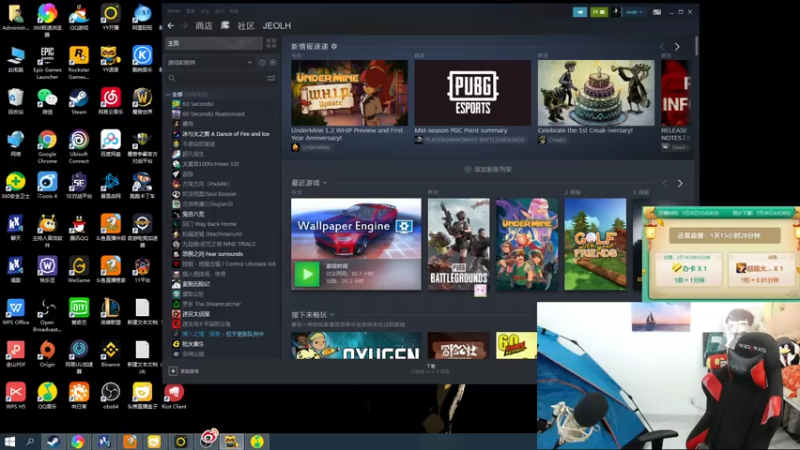
Task: Open Celebrate the 1st Creak-iversary link
Action: [x=585, y=131]
